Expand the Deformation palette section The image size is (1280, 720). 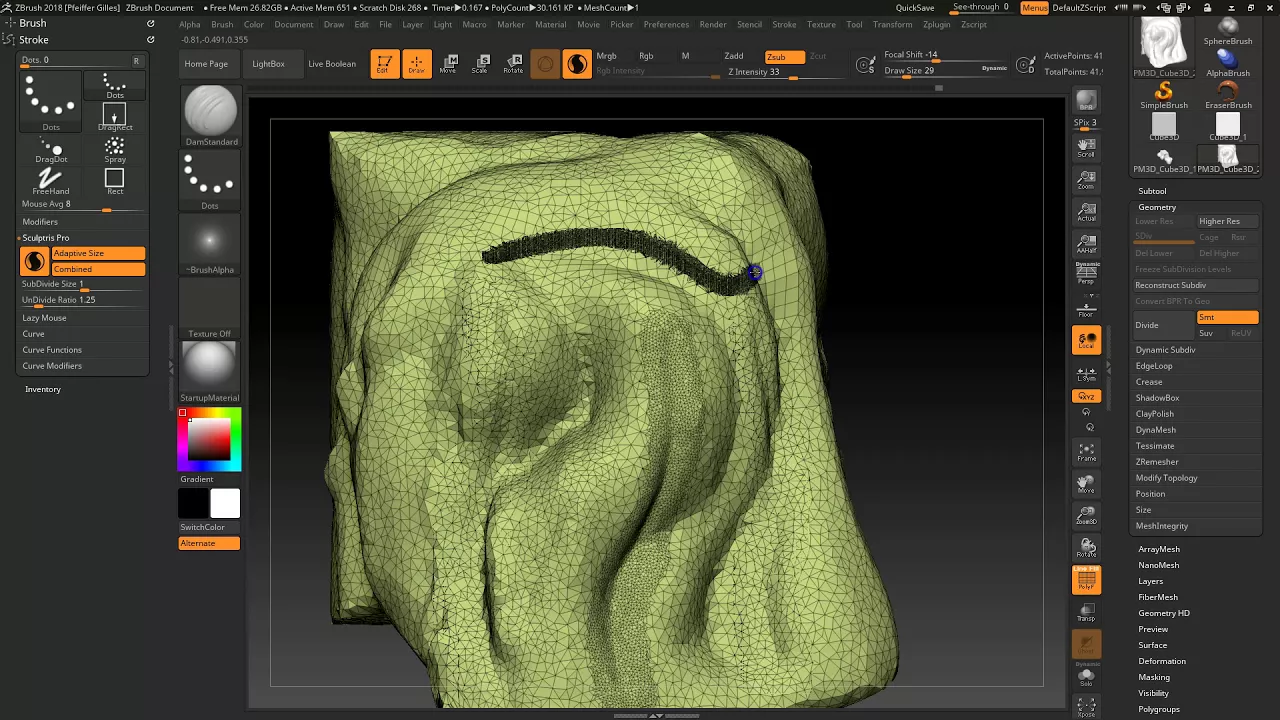tap(1162, 661)
